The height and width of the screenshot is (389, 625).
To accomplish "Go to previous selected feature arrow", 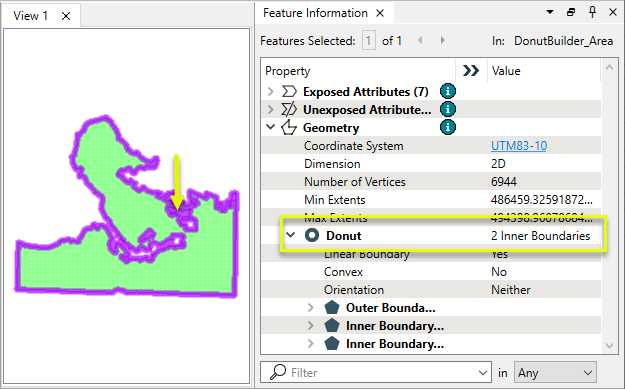I will 420,40.
